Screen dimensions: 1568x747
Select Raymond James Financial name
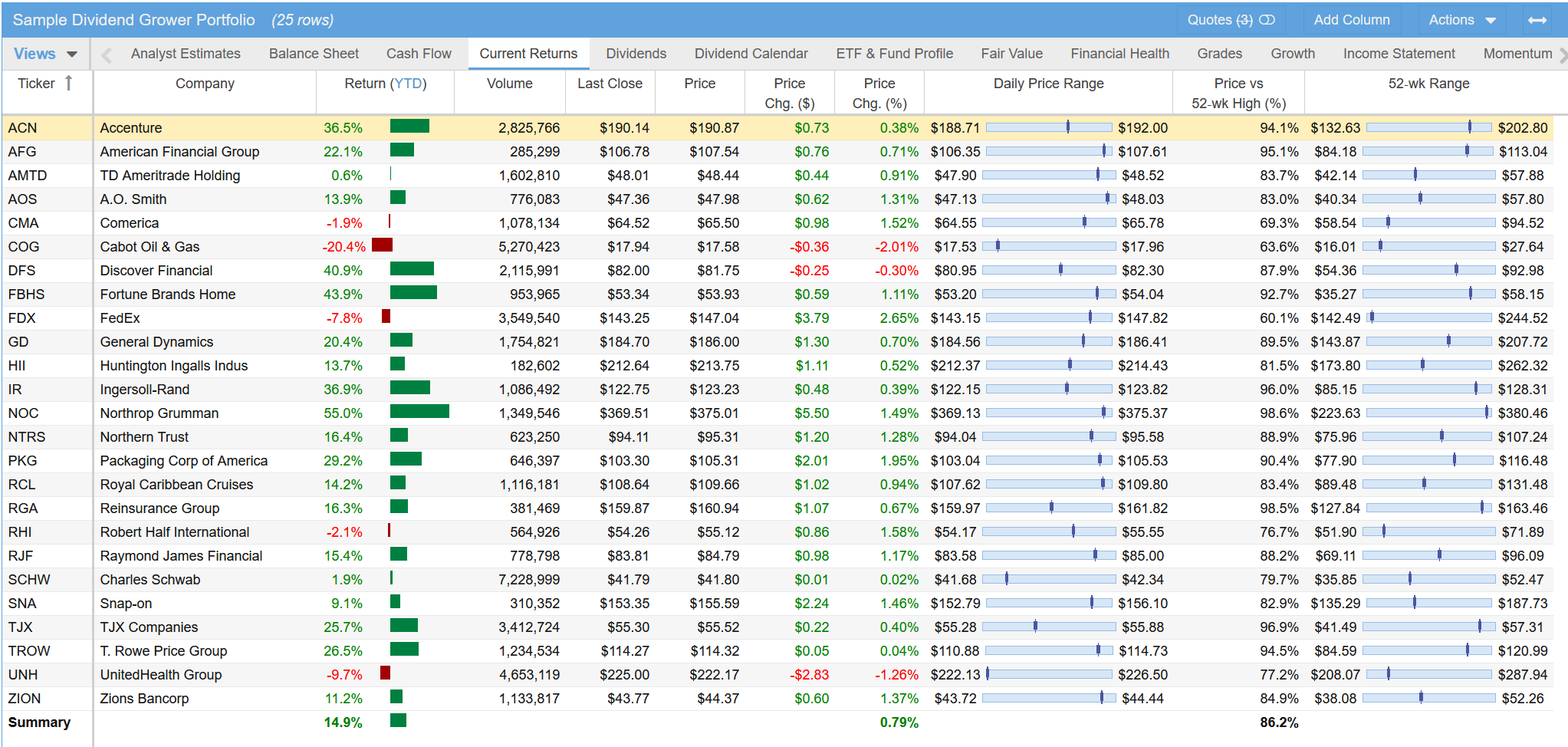(181, 556)
